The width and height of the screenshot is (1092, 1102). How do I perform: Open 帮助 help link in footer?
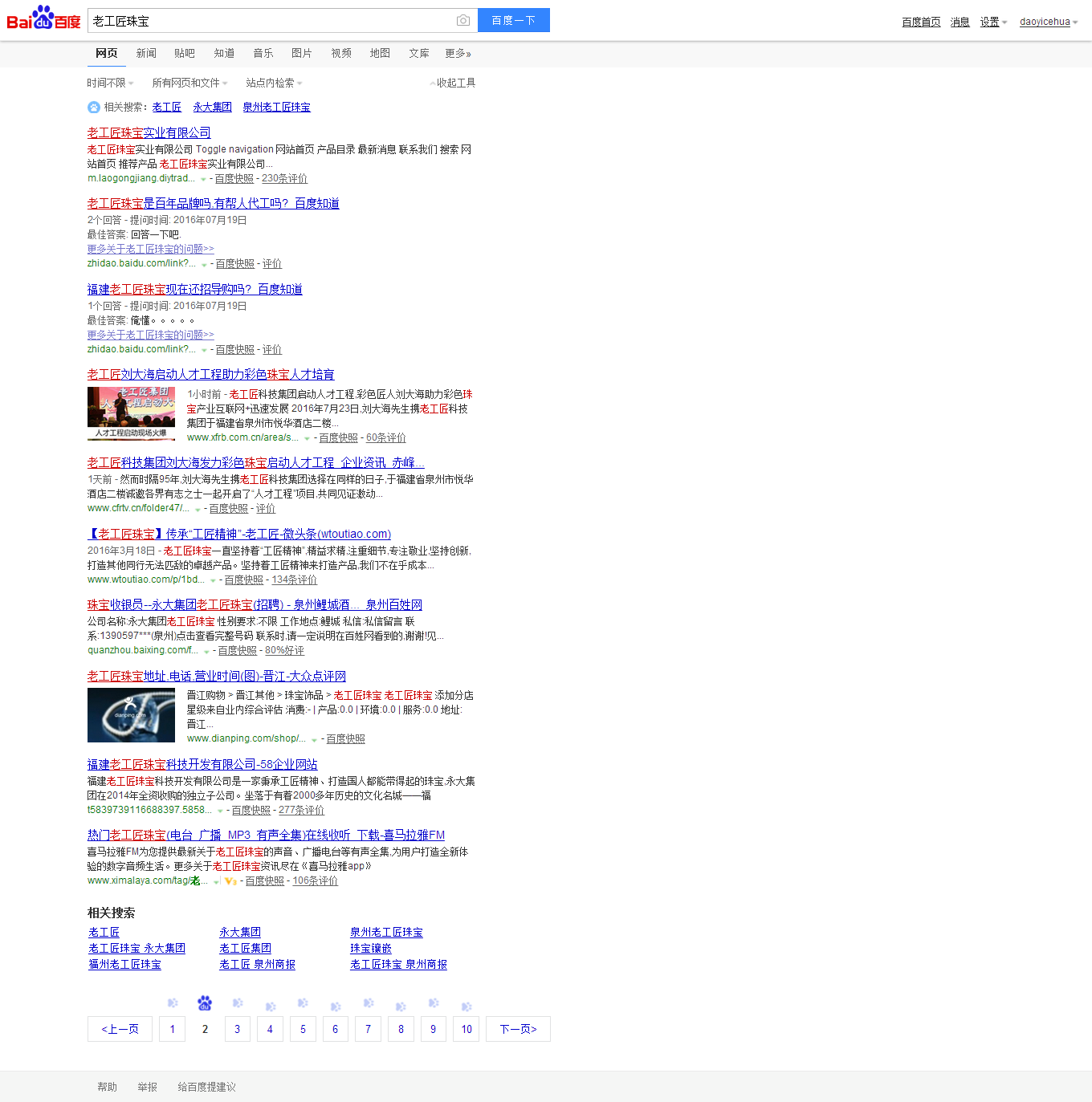(107, 1087)
